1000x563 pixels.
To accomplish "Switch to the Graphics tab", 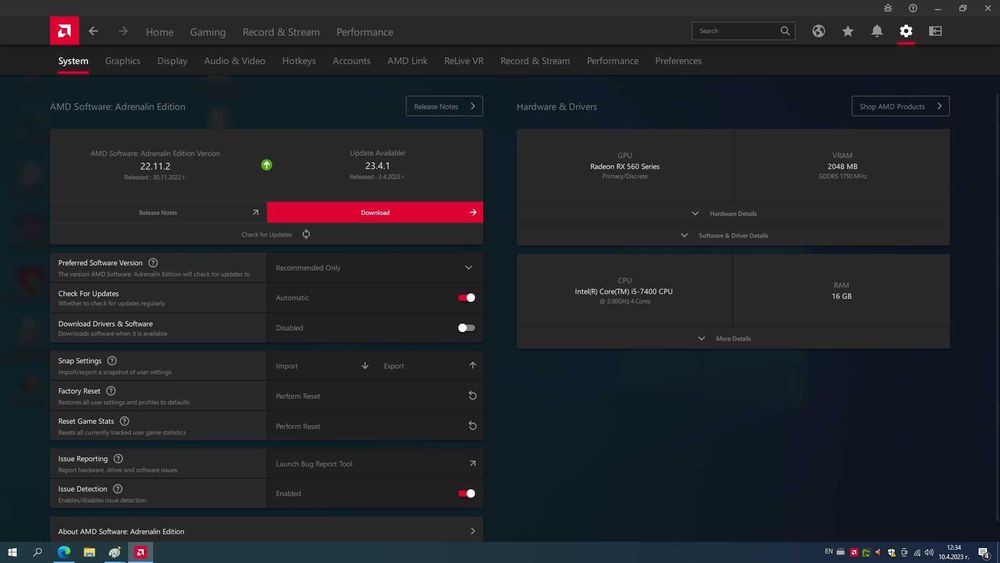I will 123,61.
